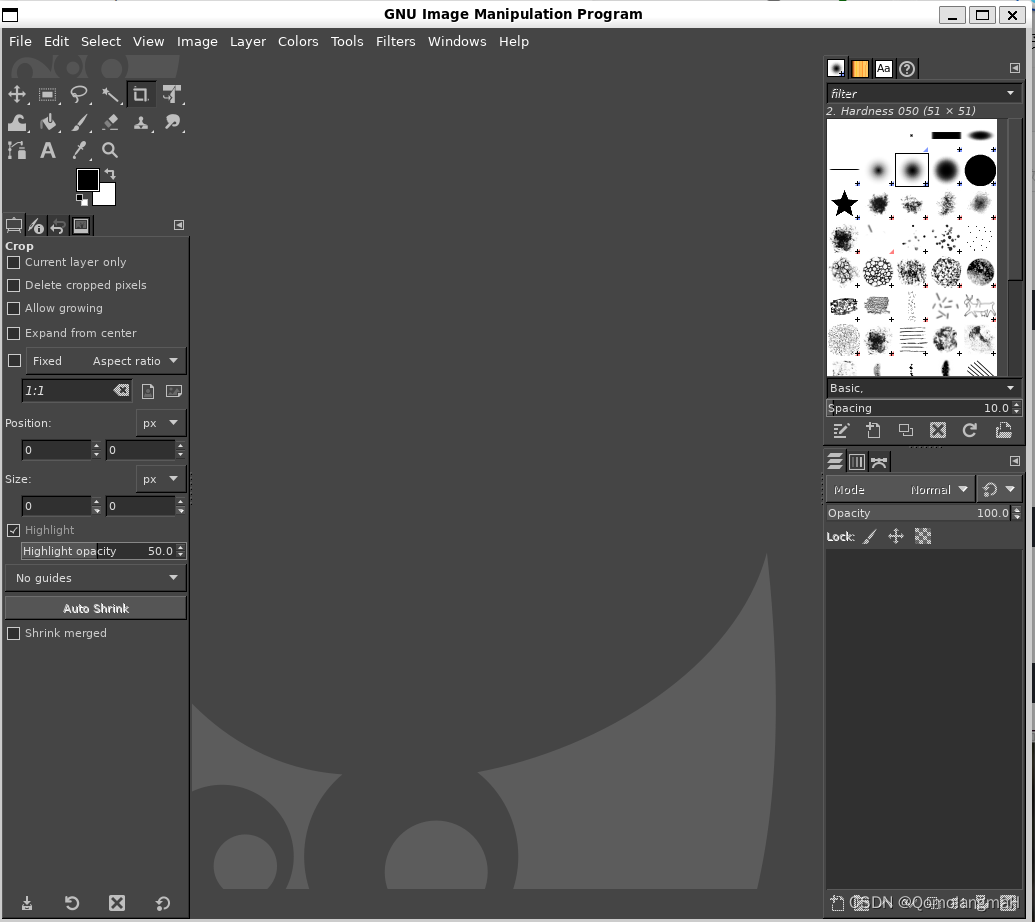Edit the selected brush

tap(841, 431)
